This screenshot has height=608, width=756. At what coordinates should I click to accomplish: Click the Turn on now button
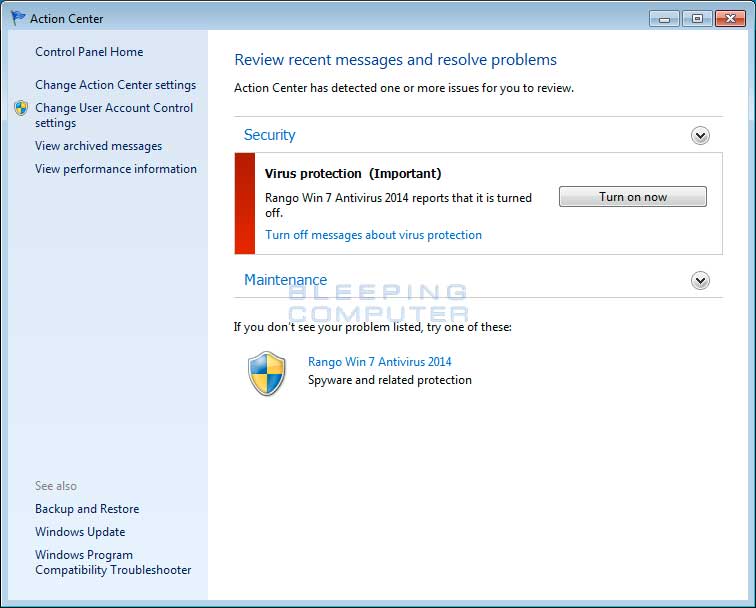point(633,197)
